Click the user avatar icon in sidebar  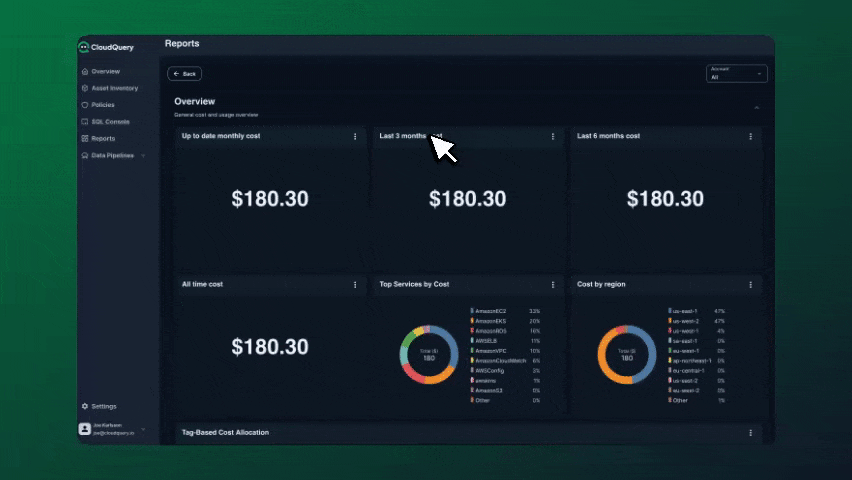(84, 429)
